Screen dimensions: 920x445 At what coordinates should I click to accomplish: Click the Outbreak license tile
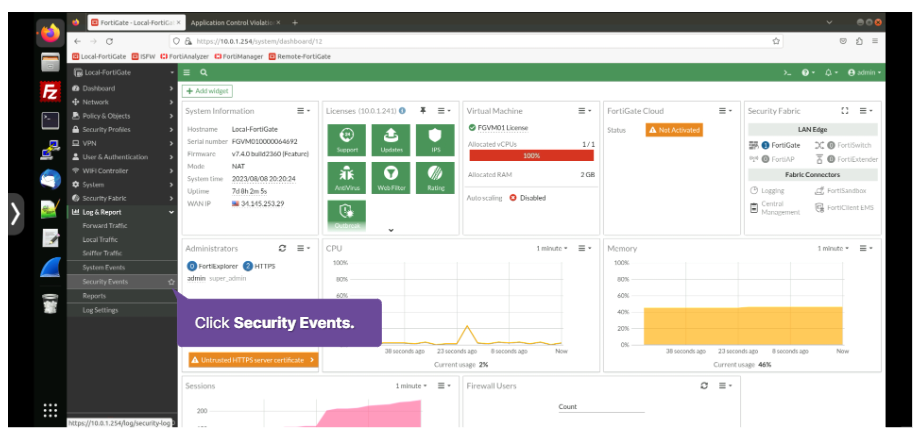tap(347, 215)
